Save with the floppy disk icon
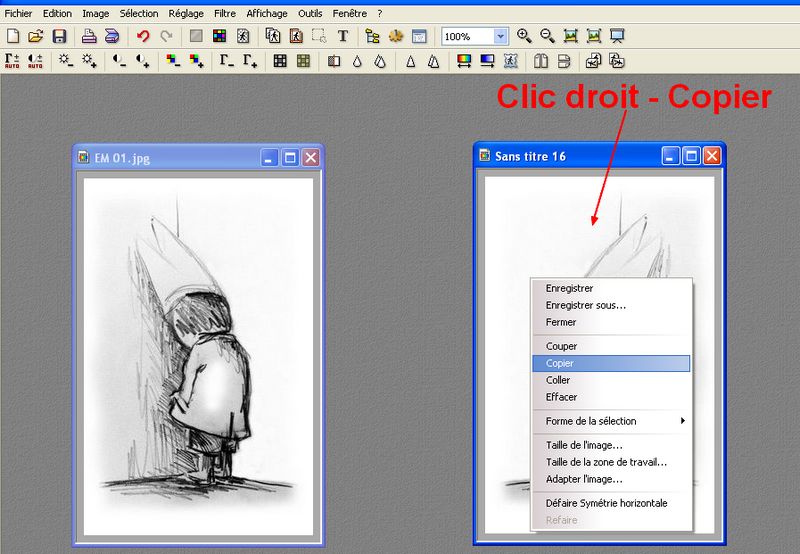This screenshot has height=554, width=800. [x=59, y=36]
